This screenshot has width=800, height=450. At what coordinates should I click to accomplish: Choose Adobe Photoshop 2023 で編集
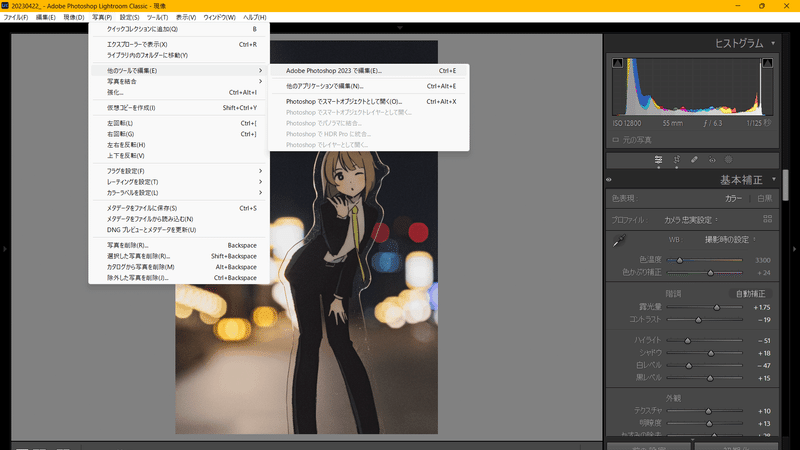pos(369,71)
